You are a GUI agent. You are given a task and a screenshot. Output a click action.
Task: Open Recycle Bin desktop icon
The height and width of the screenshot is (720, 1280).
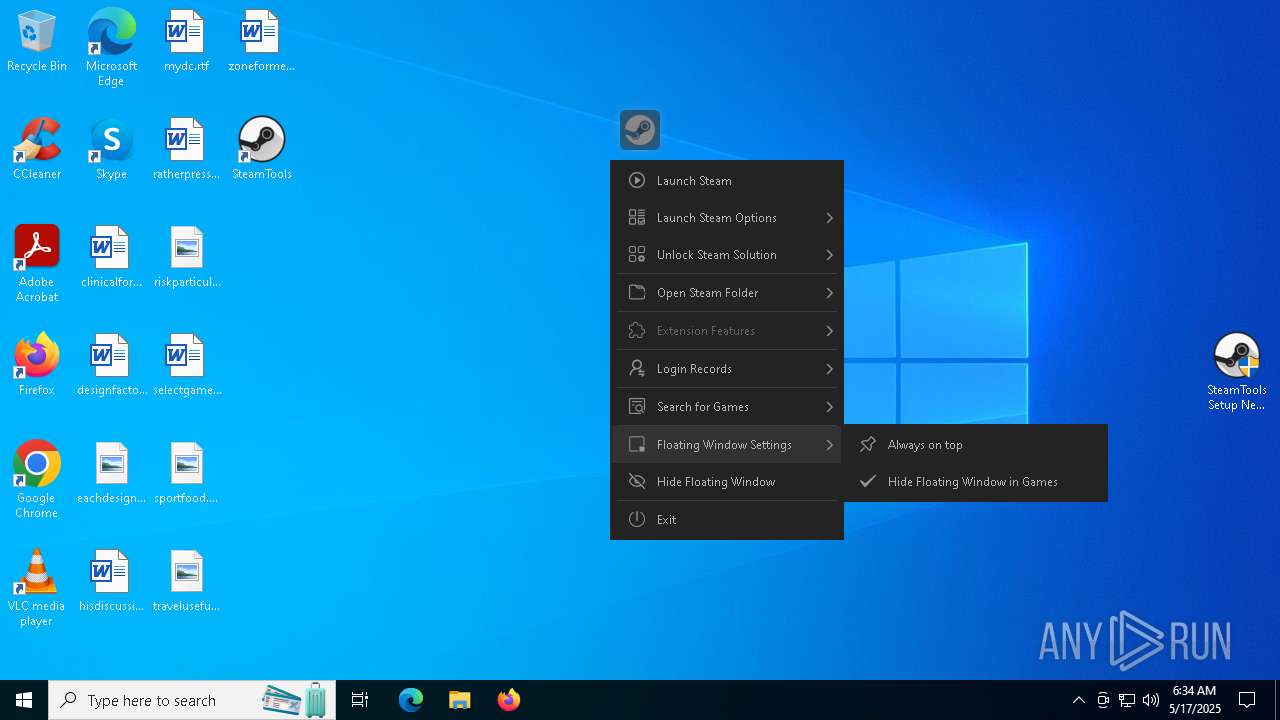pos(37,42)
